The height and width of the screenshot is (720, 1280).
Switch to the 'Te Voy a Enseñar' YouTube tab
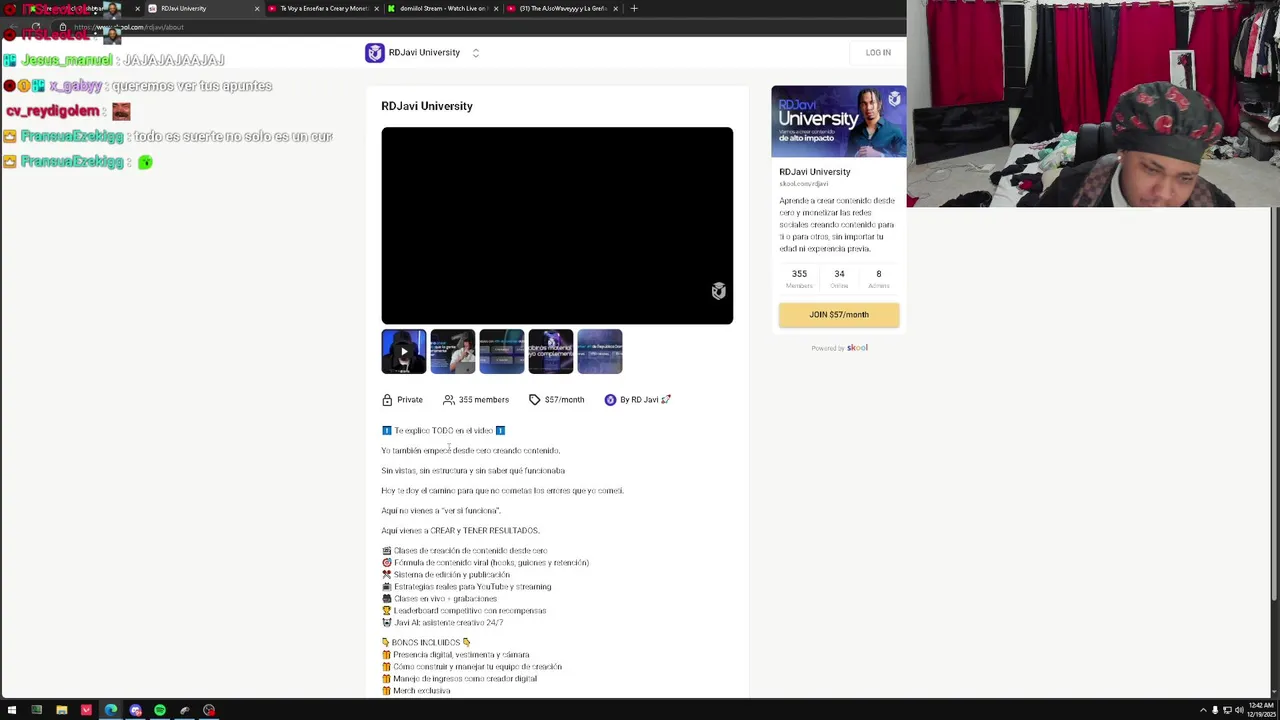tap(322, 8)
